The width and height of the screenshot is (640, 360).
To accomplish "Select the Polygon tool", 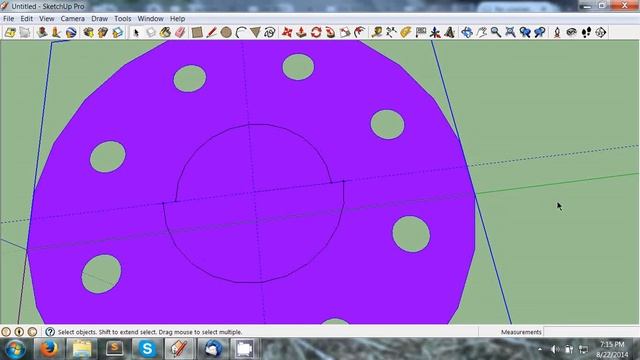I will coord(255,32).
